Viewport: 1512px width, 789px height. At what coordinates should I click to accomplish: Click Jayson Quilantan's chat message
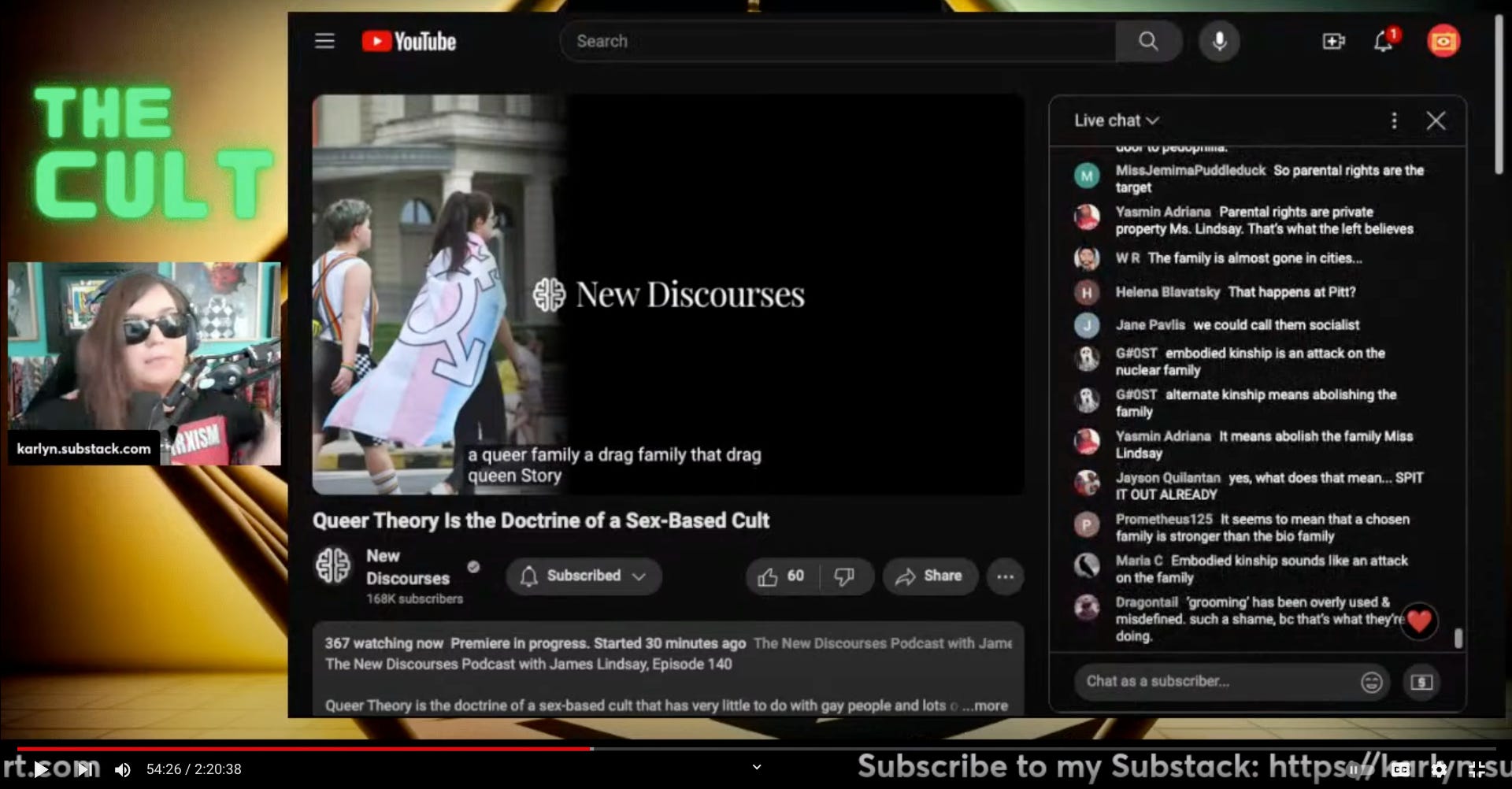tap(1269, 486)
